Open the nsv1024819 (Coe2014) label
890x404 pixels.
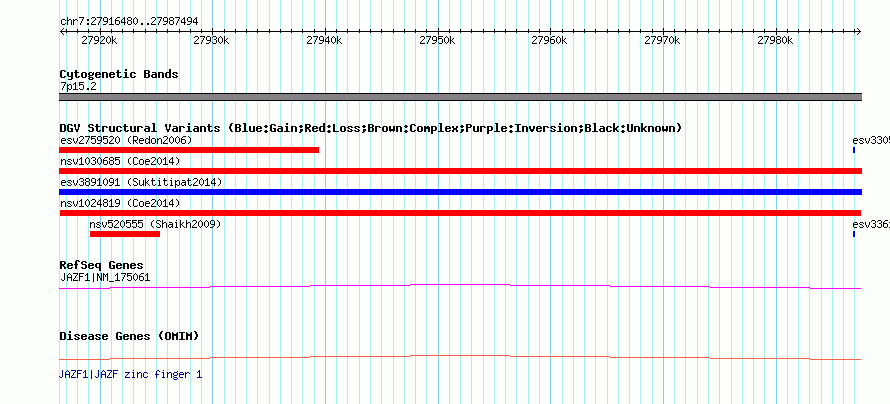pos(120,203)
